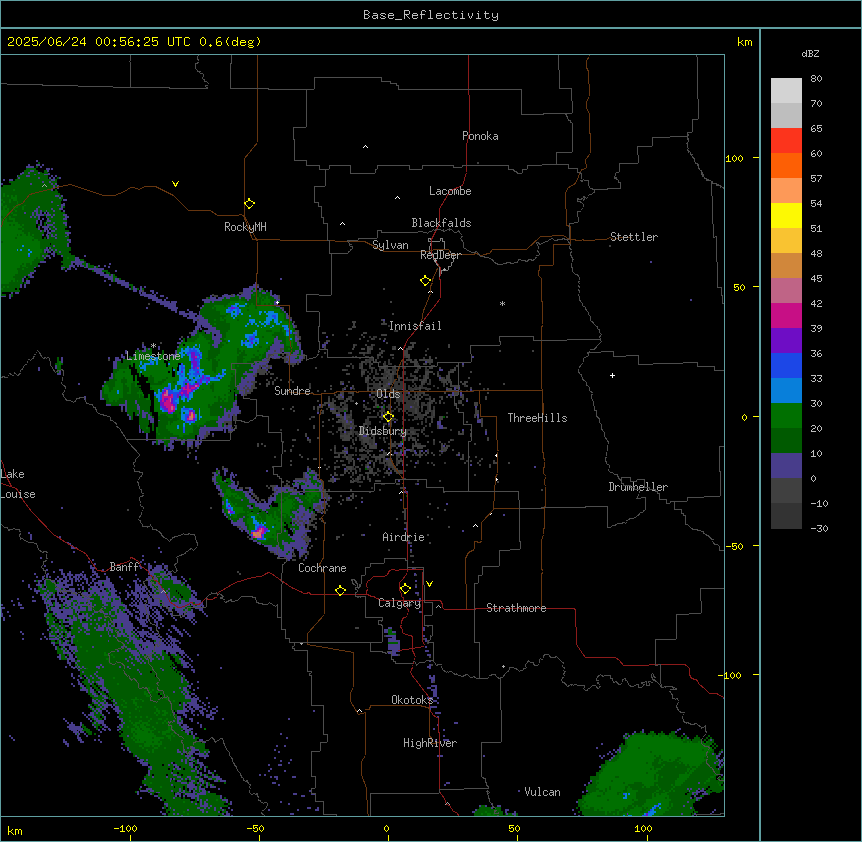Click the yellow diamond marker below Cochrane

tap(340, 590)
